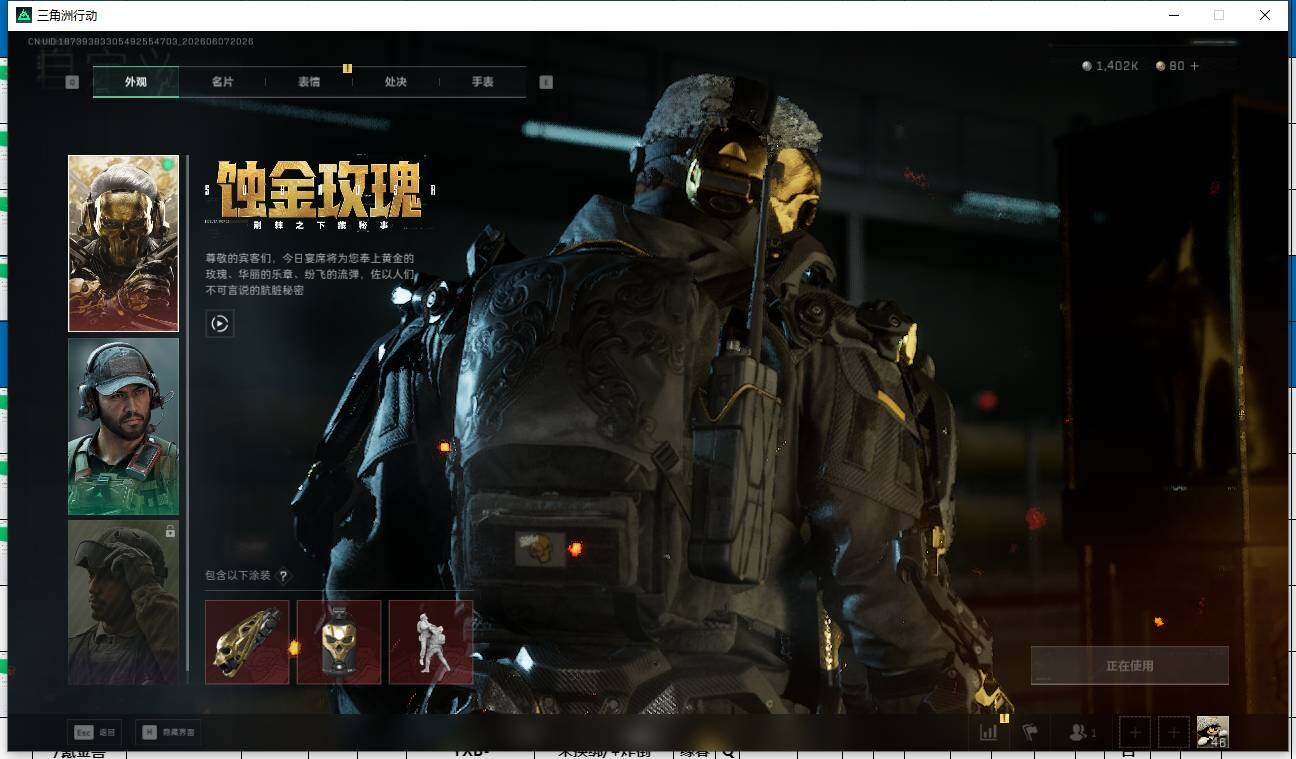The image size is (1296, 759).
Task: Open the 名片 tab
Action: [222, 82]
